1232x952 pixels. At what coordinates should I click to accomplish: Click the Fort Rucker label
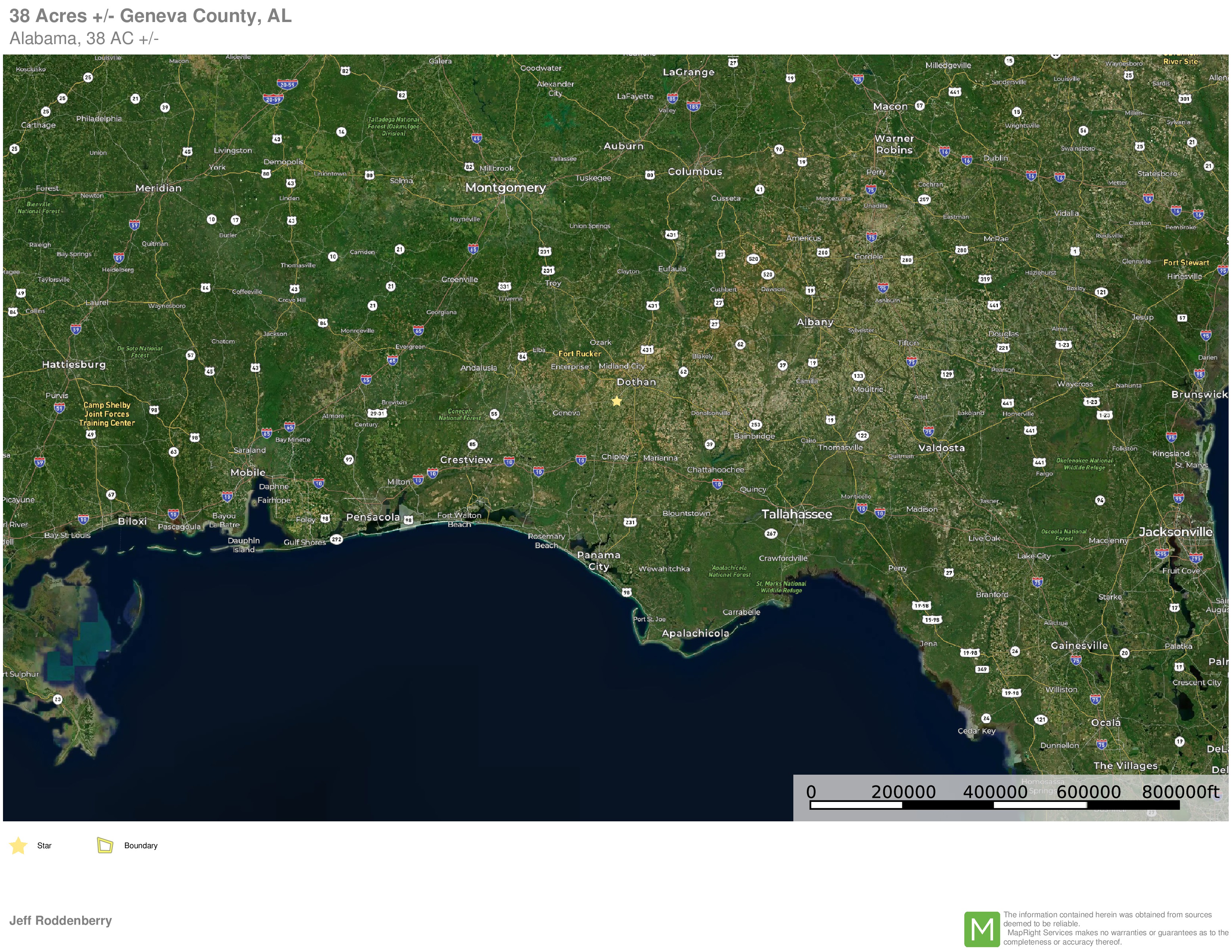click(x=579, y=354)
